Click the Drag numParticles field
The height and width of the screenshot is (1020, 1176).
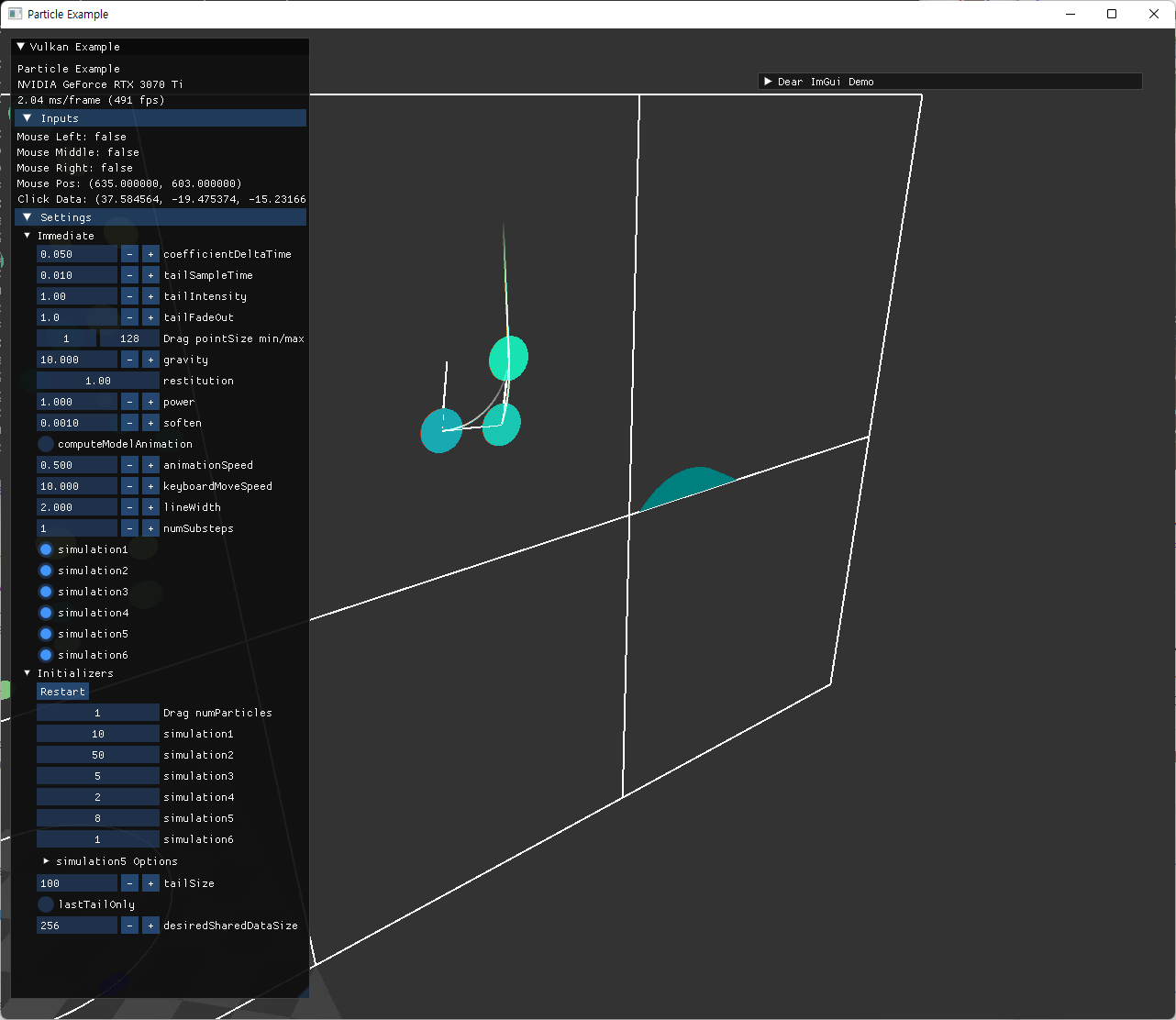point(97,713)
